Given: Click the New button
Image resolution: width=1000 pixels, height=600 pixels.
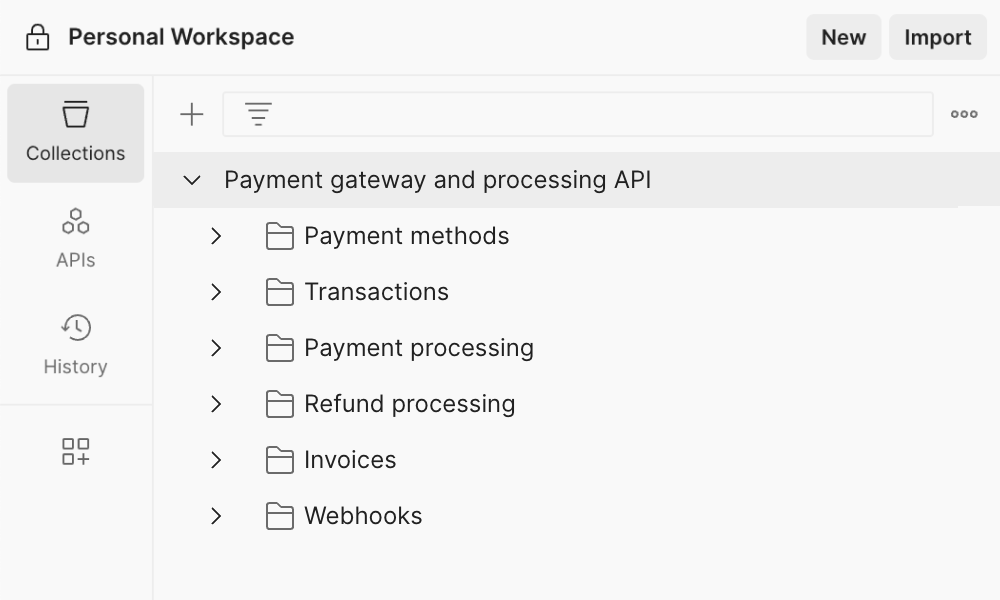Looking at the screenshot, I should [843, 38].
